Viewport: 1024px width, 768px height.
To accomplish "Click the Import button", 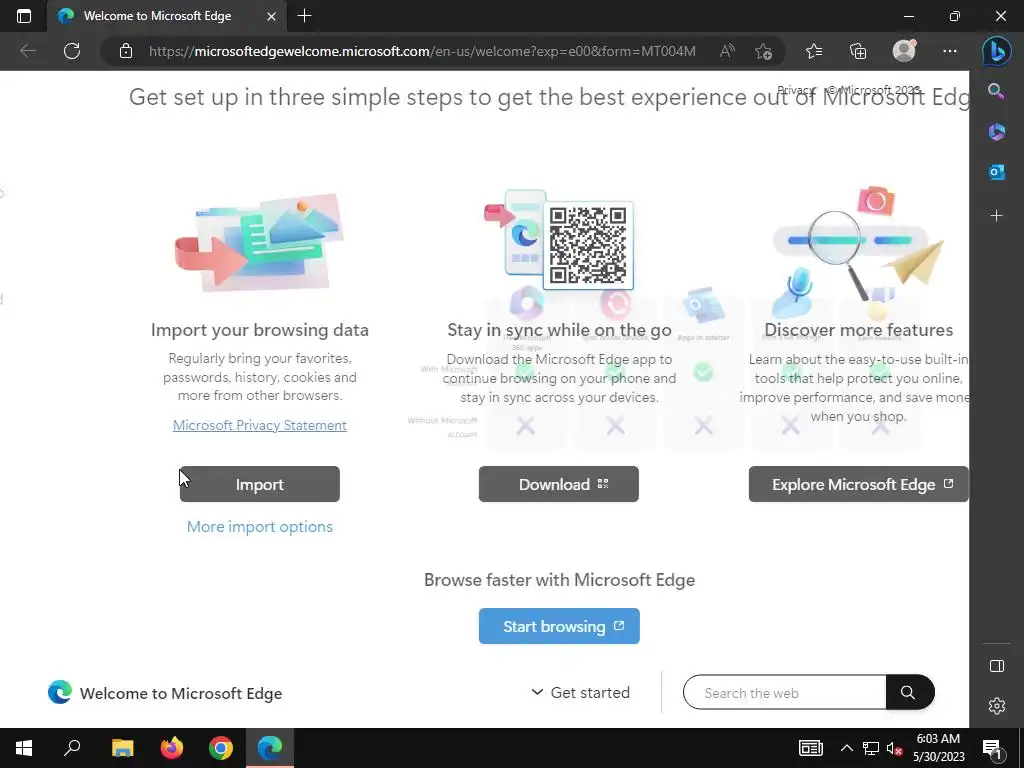I will (260, 484).
